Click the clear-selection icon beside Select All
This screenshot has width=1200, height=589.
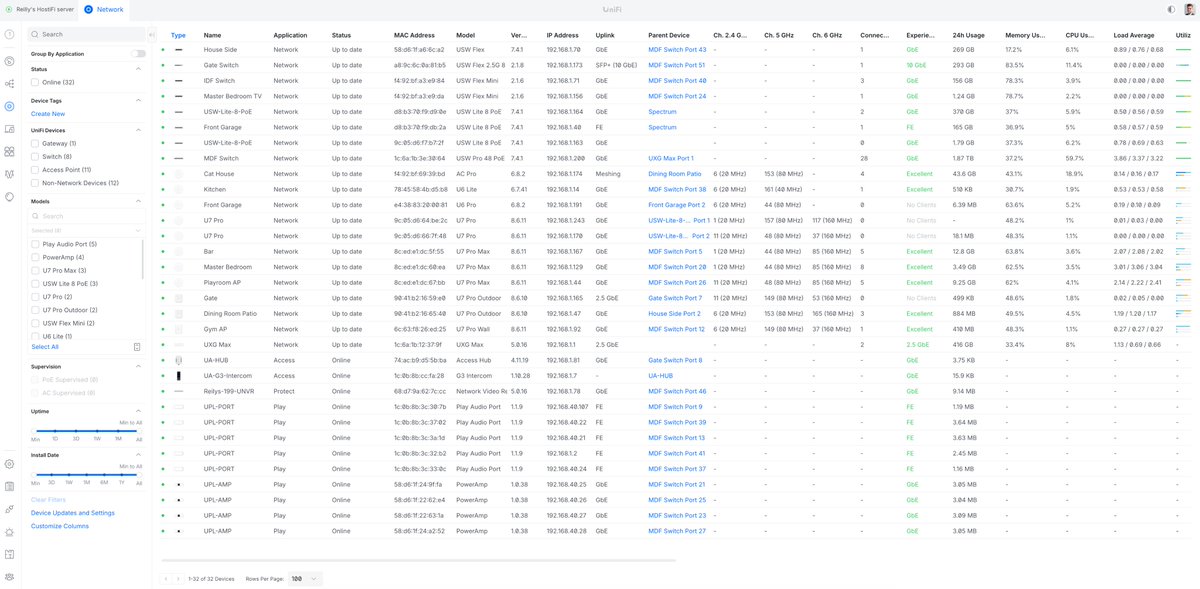pos(136,347)
